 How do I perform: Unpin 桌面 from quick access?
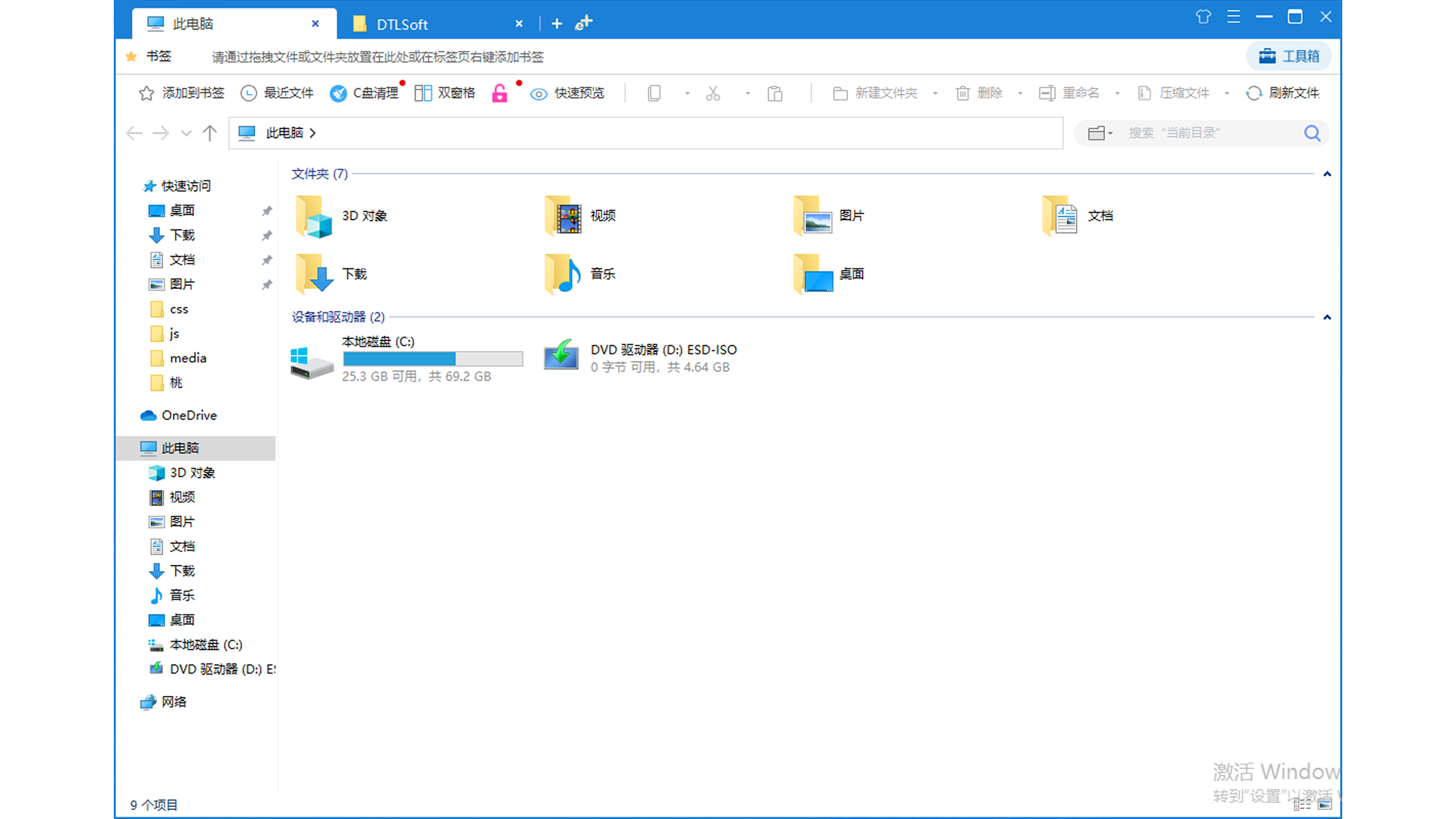click(266, 211)
